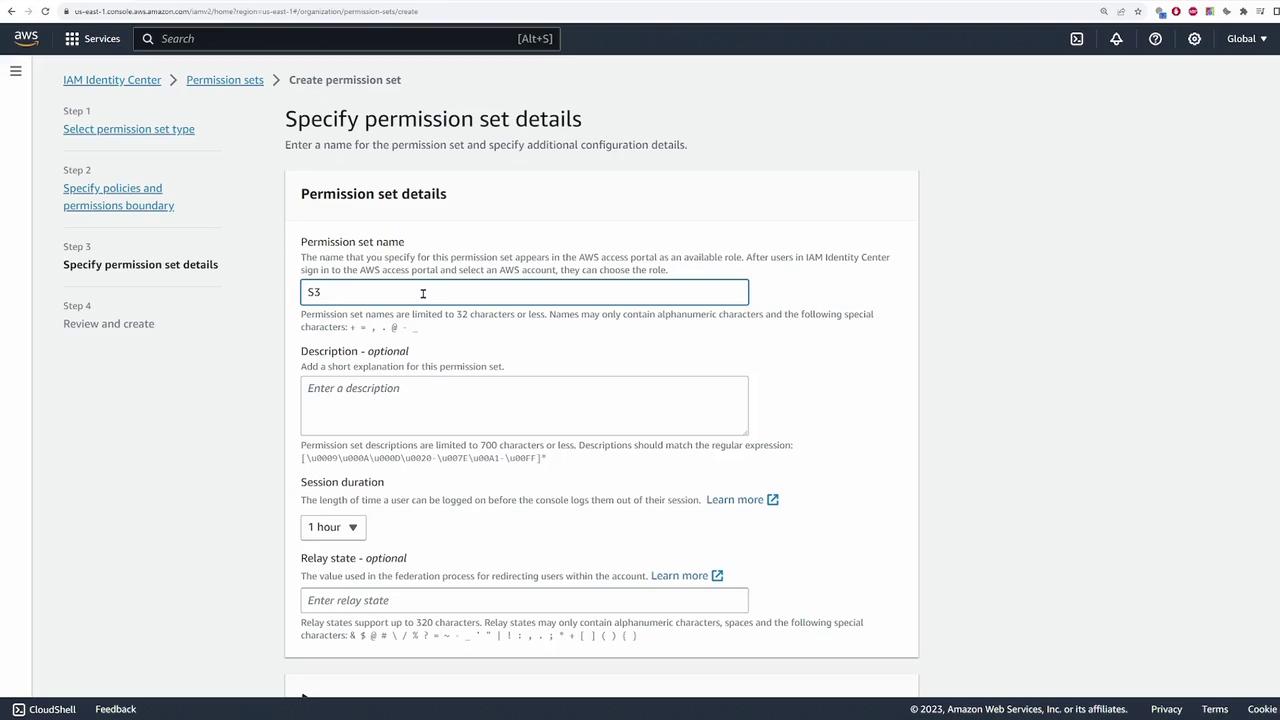Screen dimensions: 1280x720
Task: Open the CloudShell button in footer
Action: click(44, 709)
